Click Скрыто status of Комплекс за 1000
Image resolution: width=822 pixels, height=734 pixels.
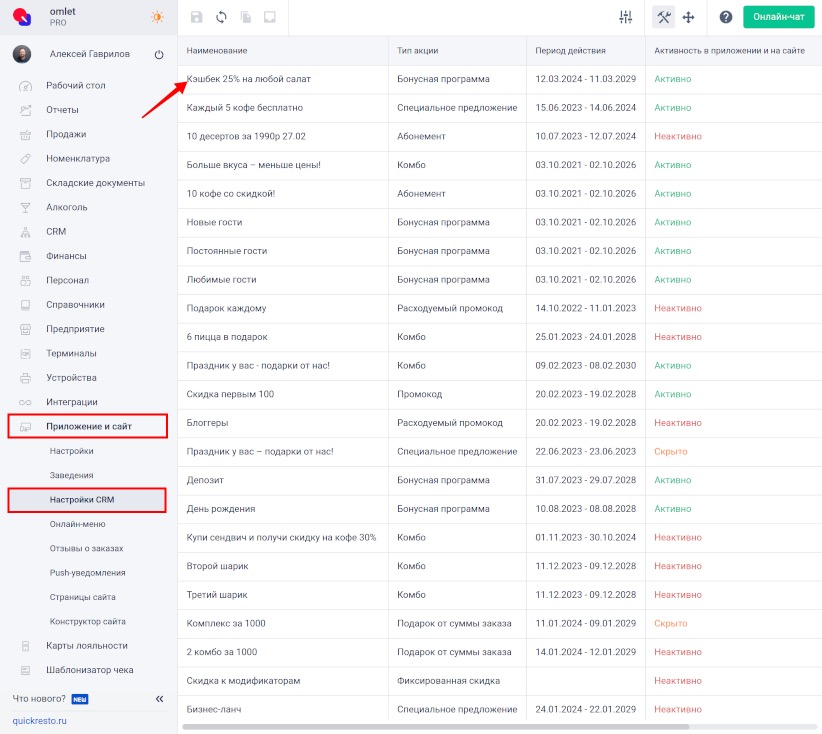[670, 623]
